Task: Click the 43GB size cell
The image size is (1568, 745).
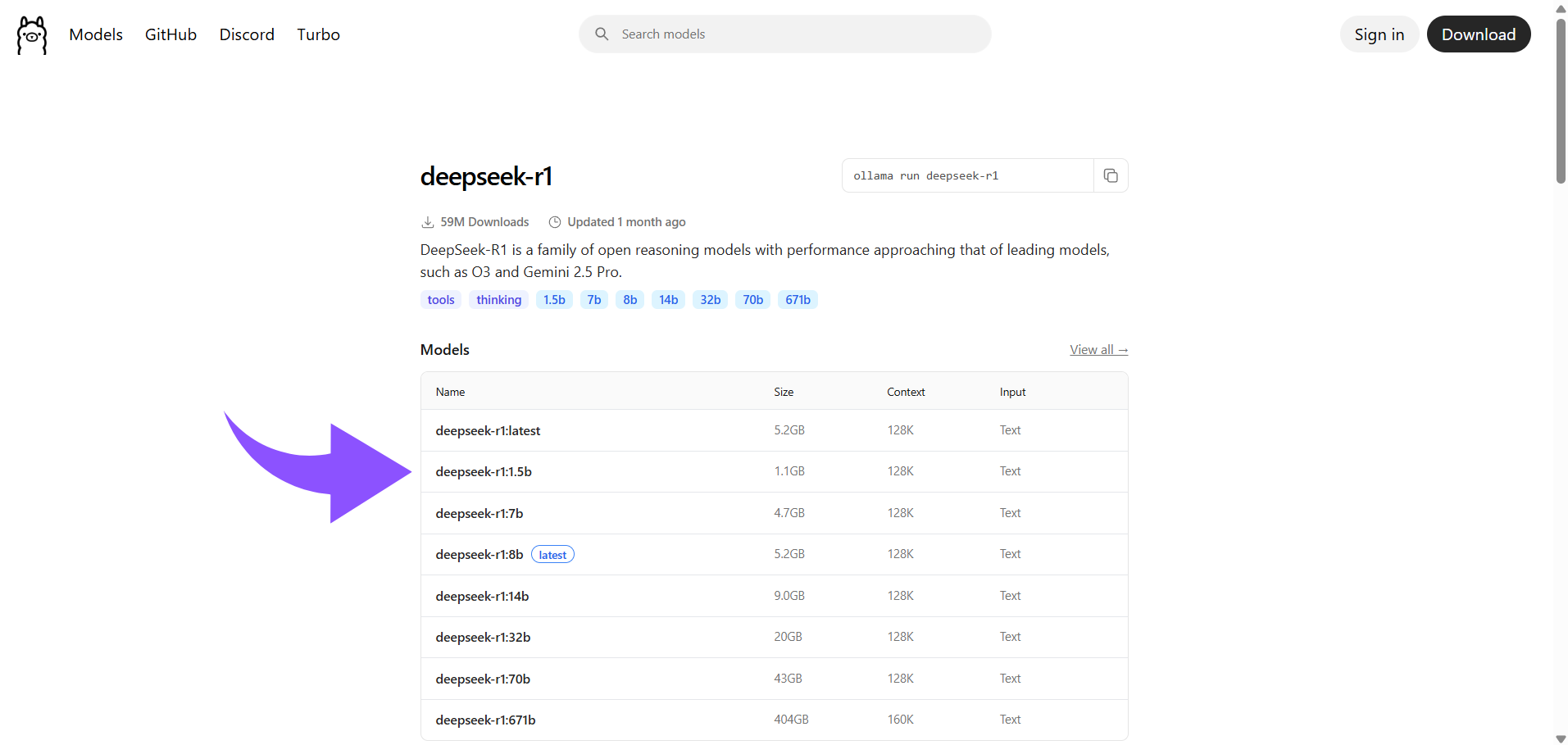Action: pyautogui.click(x=788, y=679)
